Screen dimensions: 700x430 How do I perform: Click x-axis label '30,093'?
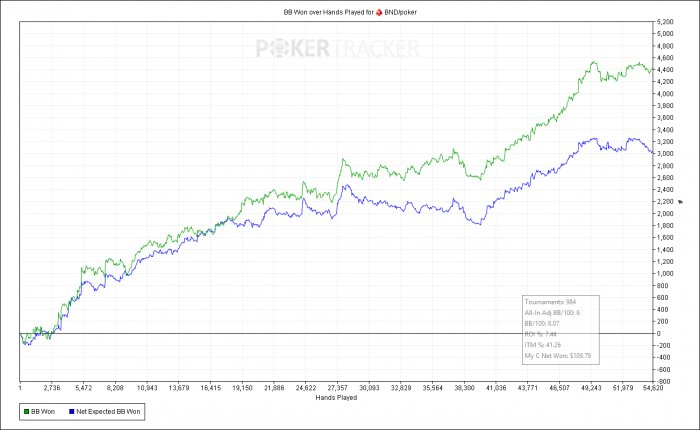[x=369, y=388]
